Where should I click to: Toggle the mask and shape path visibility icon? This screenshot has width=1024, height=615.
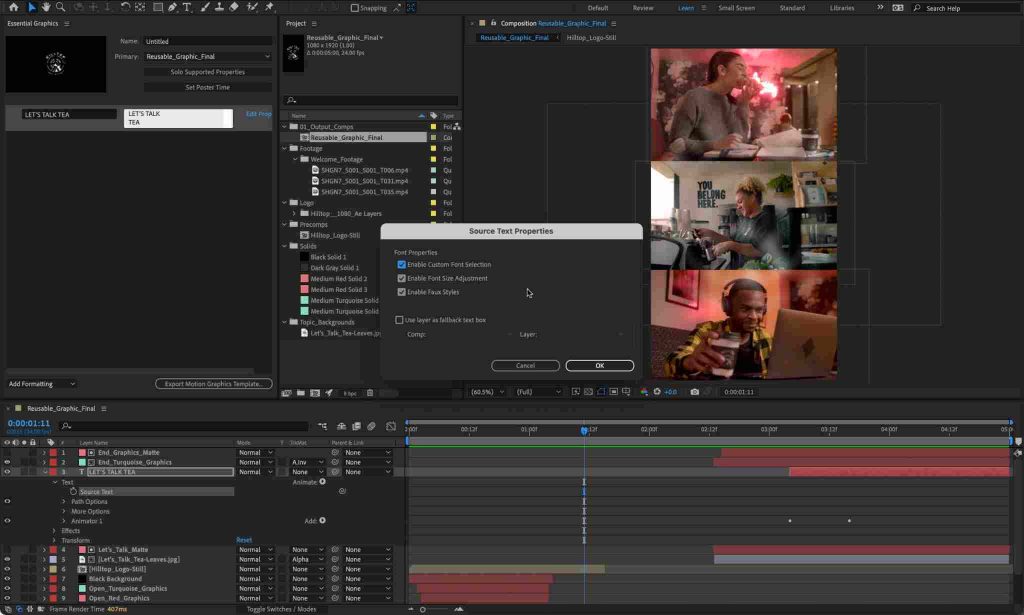point(601,392)
